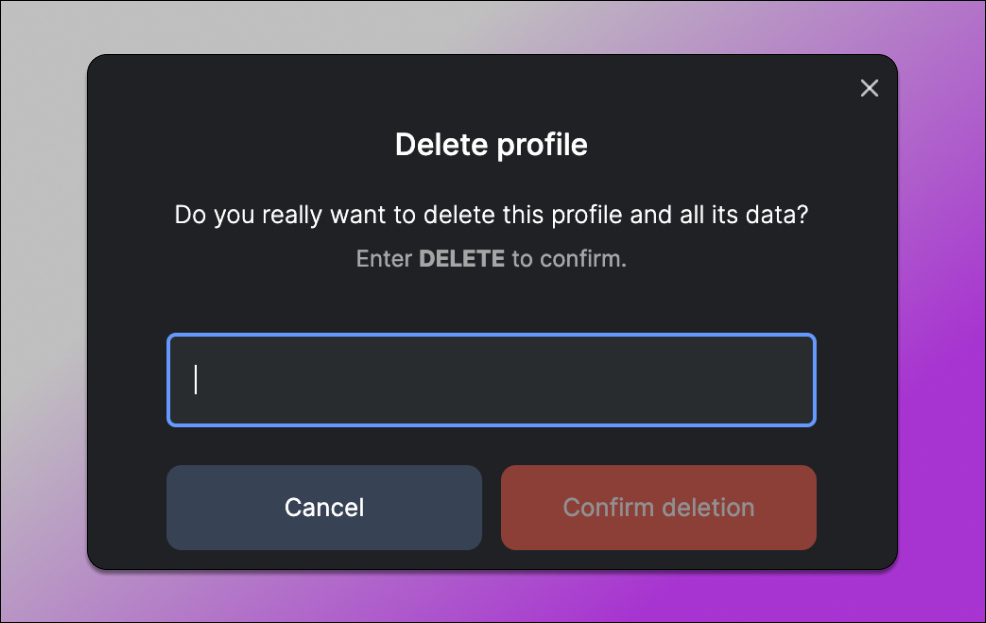
Task: Click empty dialog area left of heading
Action: 230,145
